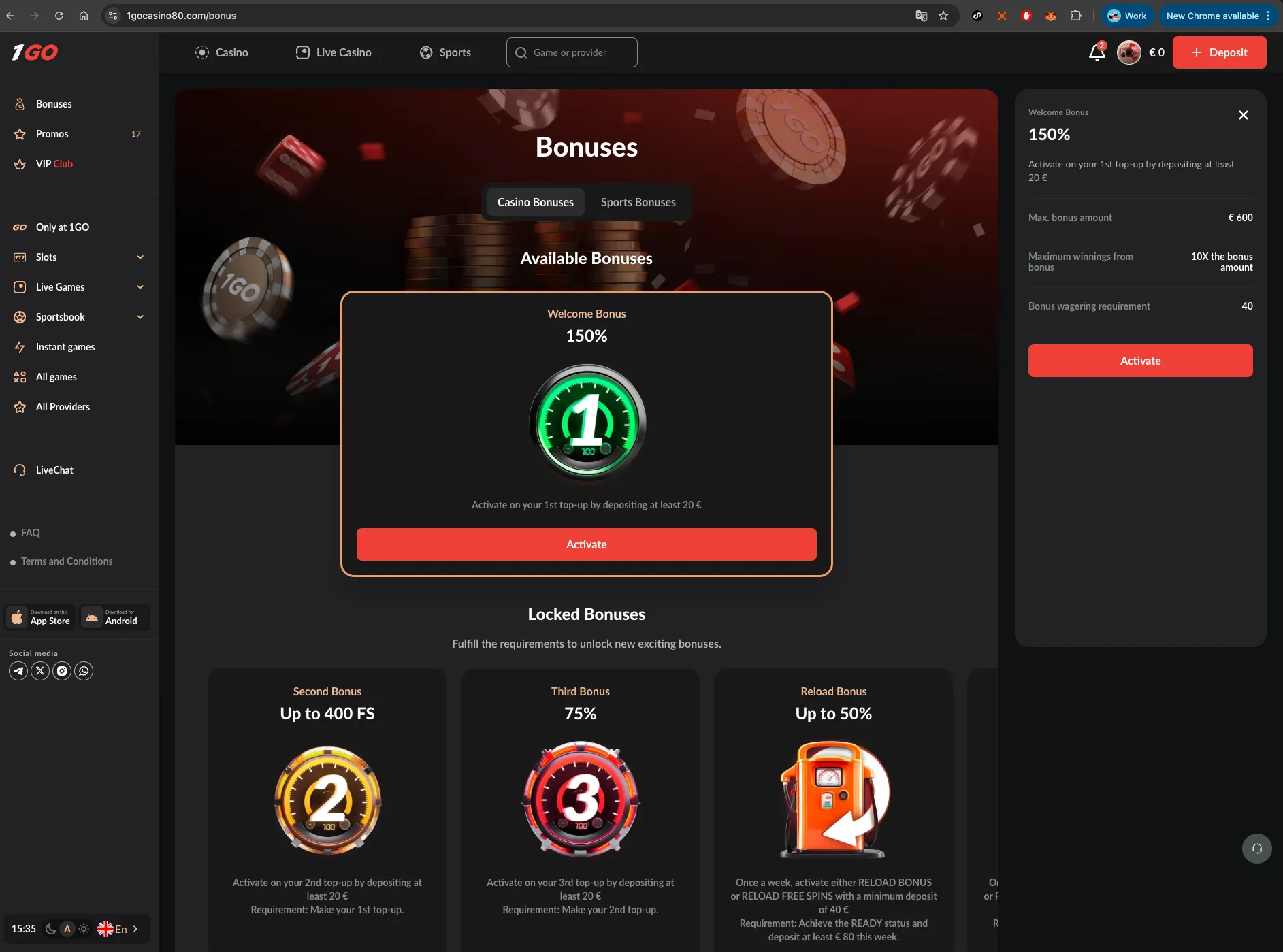Switch to Casino Bonuses tab
The height and width of the screenshot is (952, 1283).
coord(536,202)
